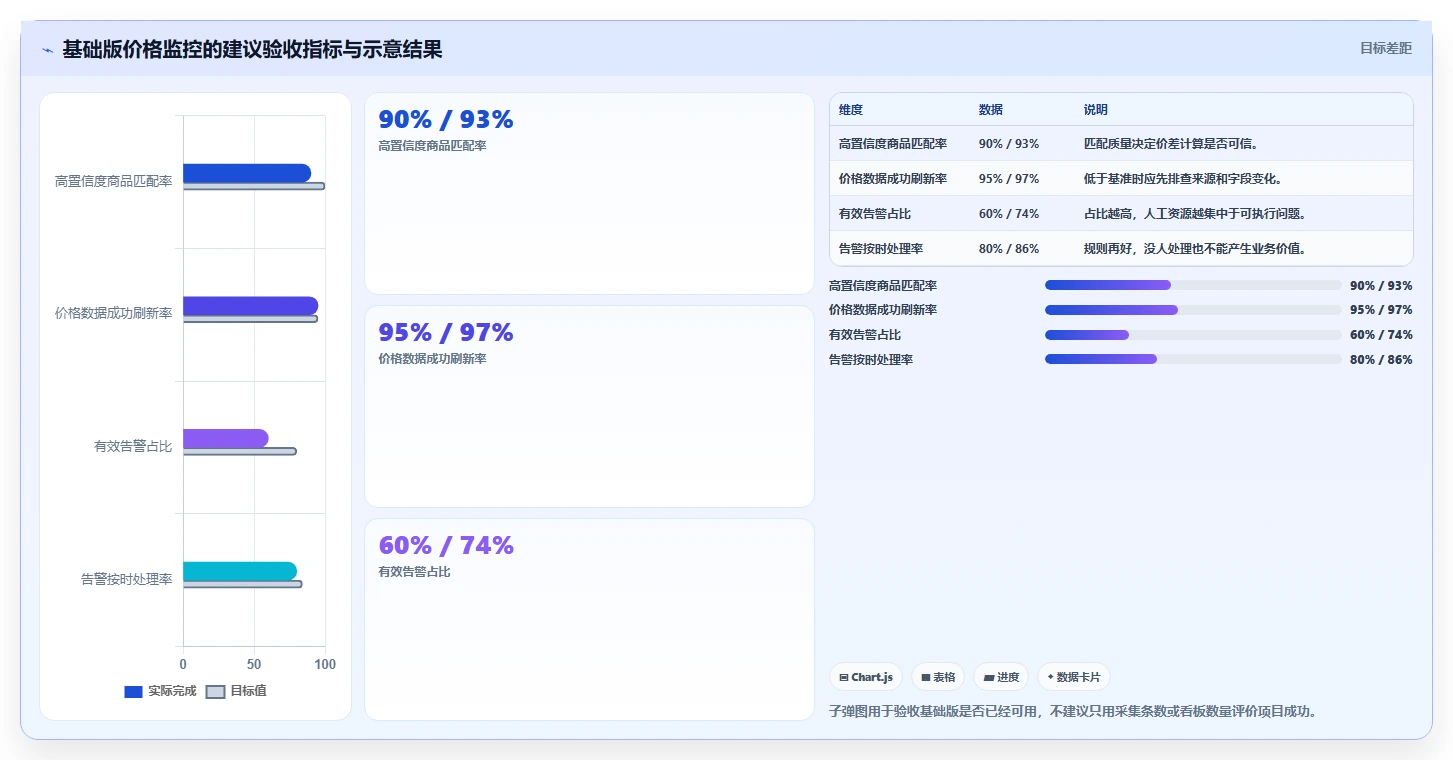Click description beginning 规则再好，没人处理

1195,249
